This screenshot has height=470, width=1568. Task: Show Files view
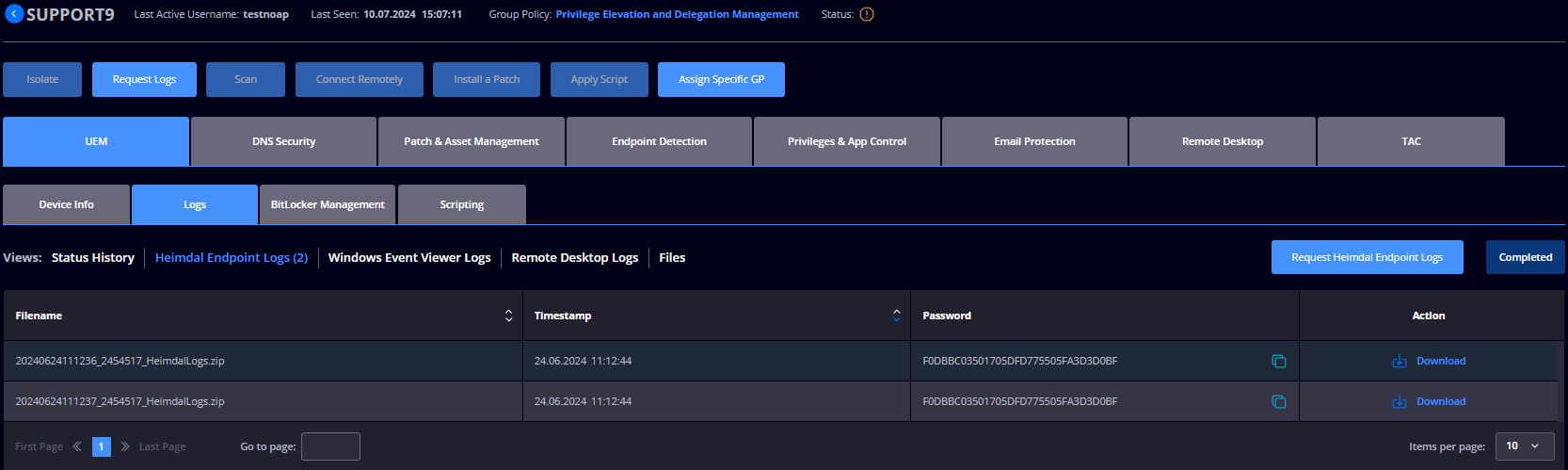(672, 257)
